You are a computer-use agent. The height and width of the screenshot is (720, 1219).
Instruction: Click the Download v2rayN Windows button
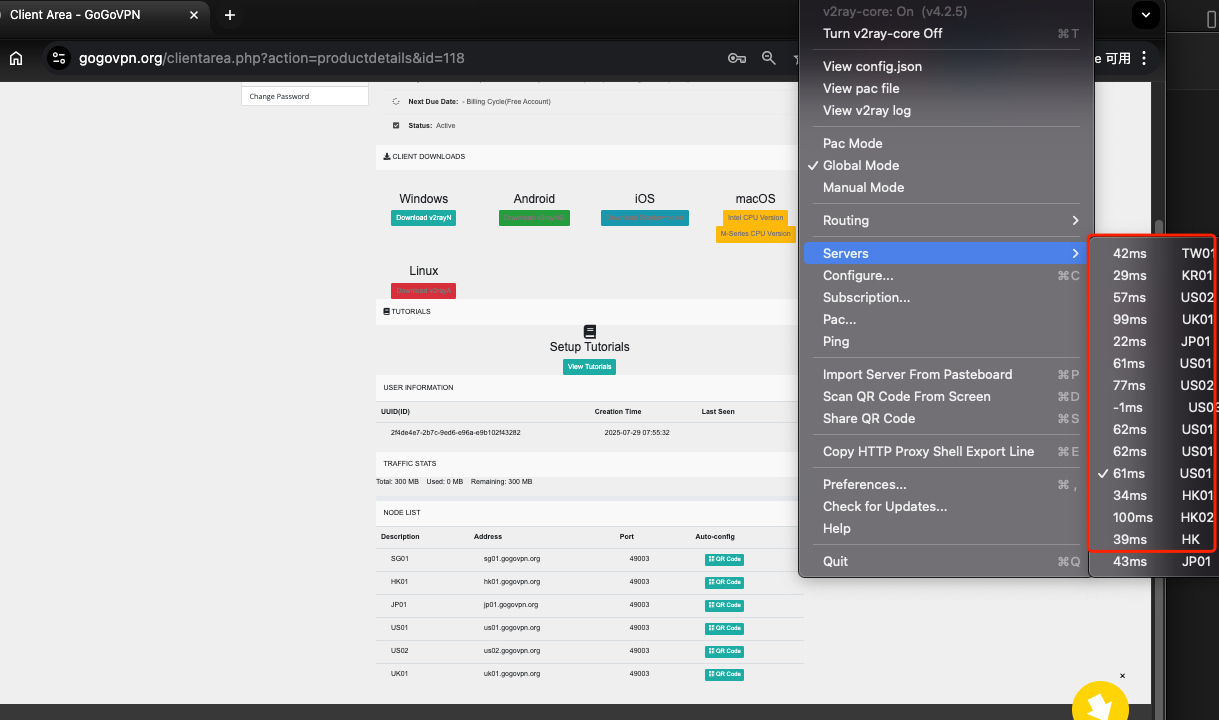(423, 218)
